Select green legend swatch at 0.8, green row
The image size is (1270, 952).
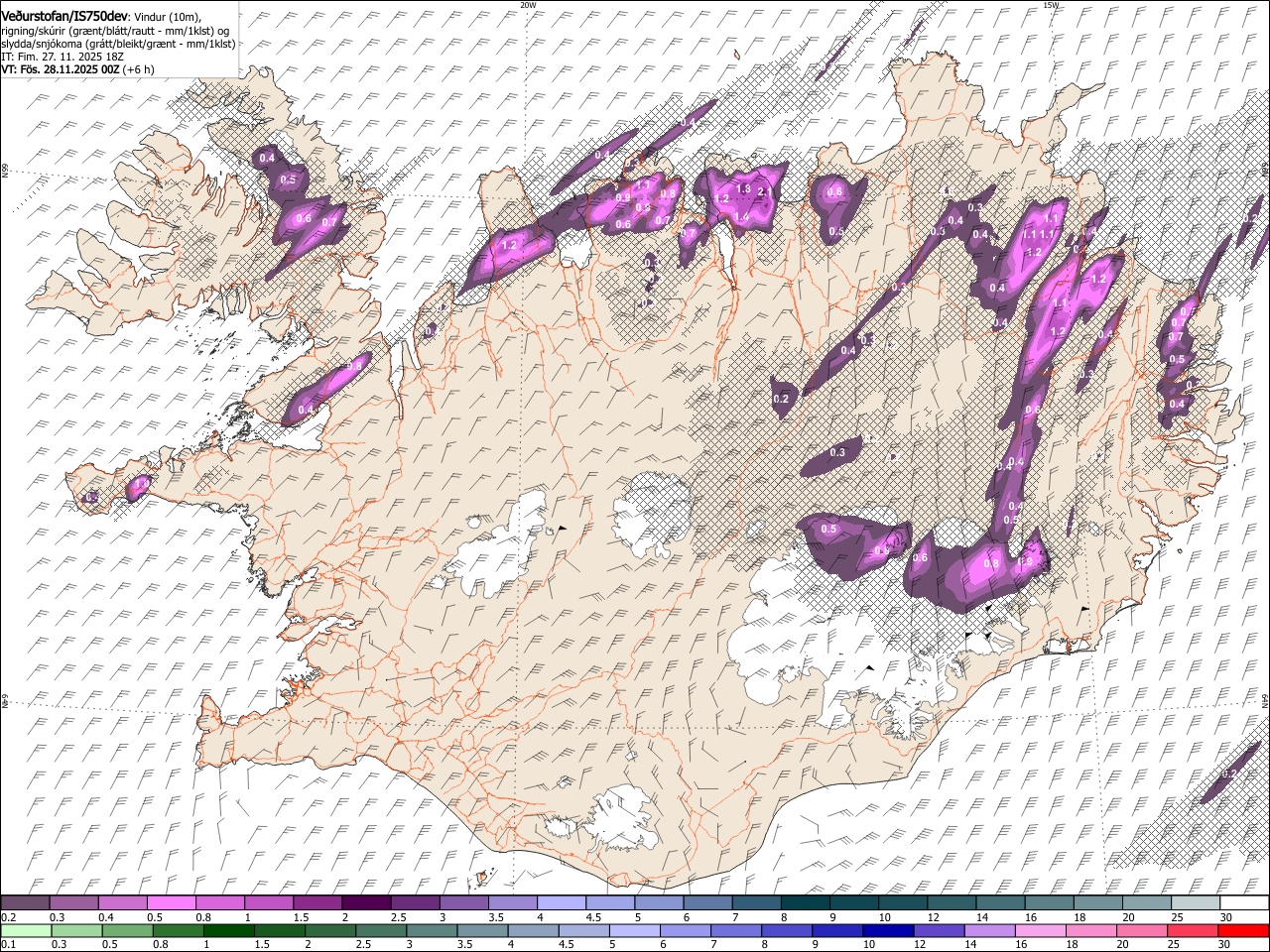(179, 930)
